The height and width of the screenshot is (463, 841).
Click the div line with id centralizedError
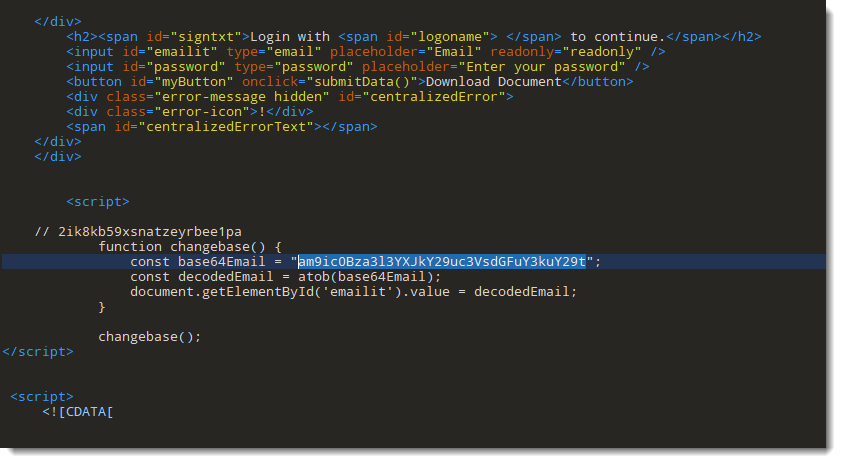pyautogui.click(x=290, y=97)
